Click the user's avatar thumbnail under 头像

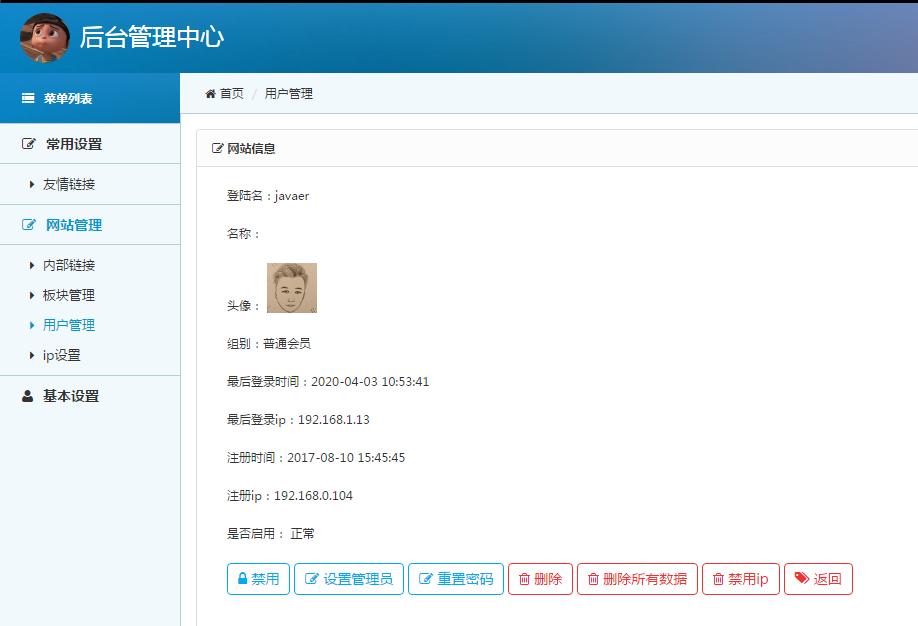291,287
